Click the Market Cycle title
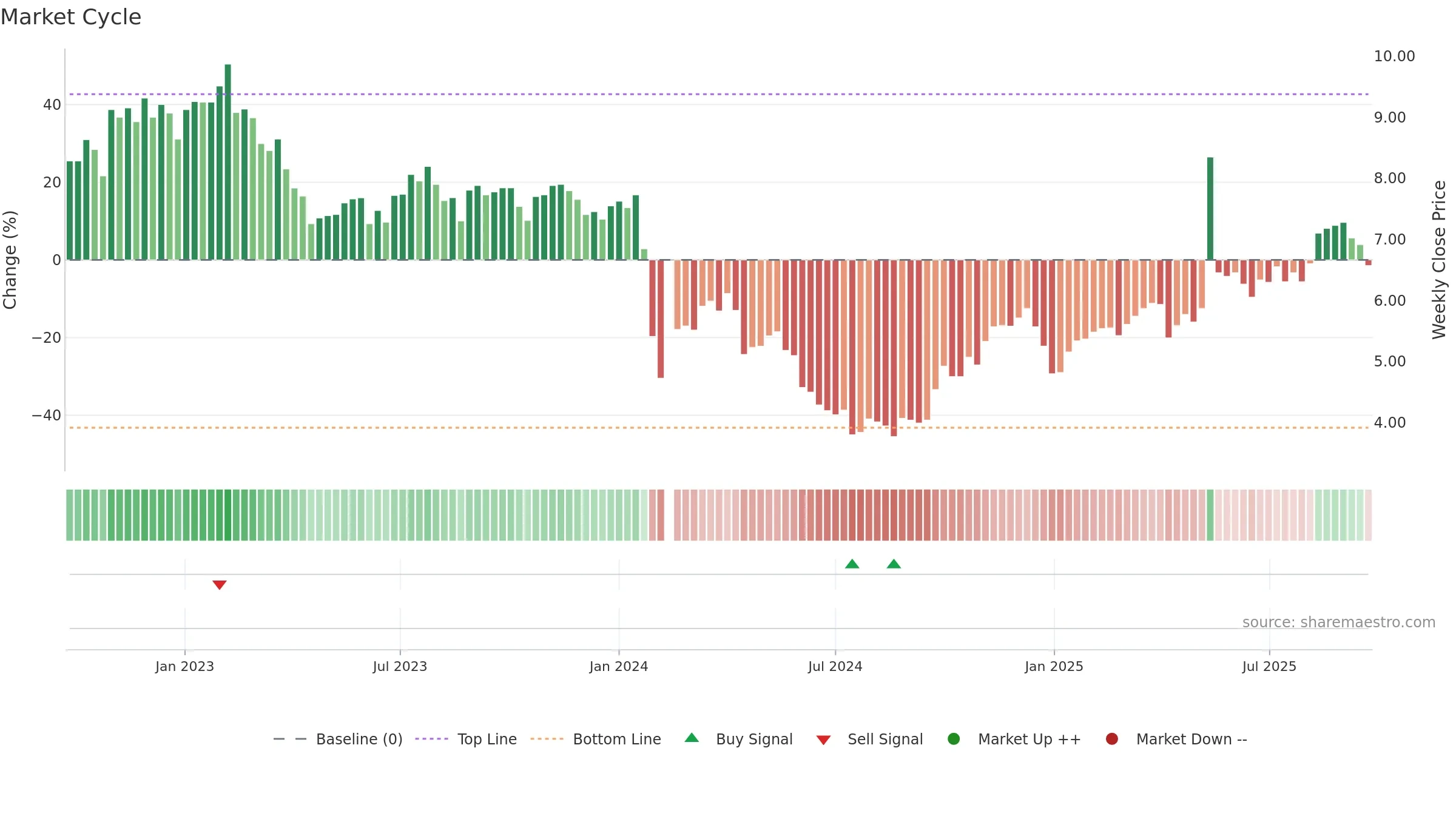 pos(71,17)
